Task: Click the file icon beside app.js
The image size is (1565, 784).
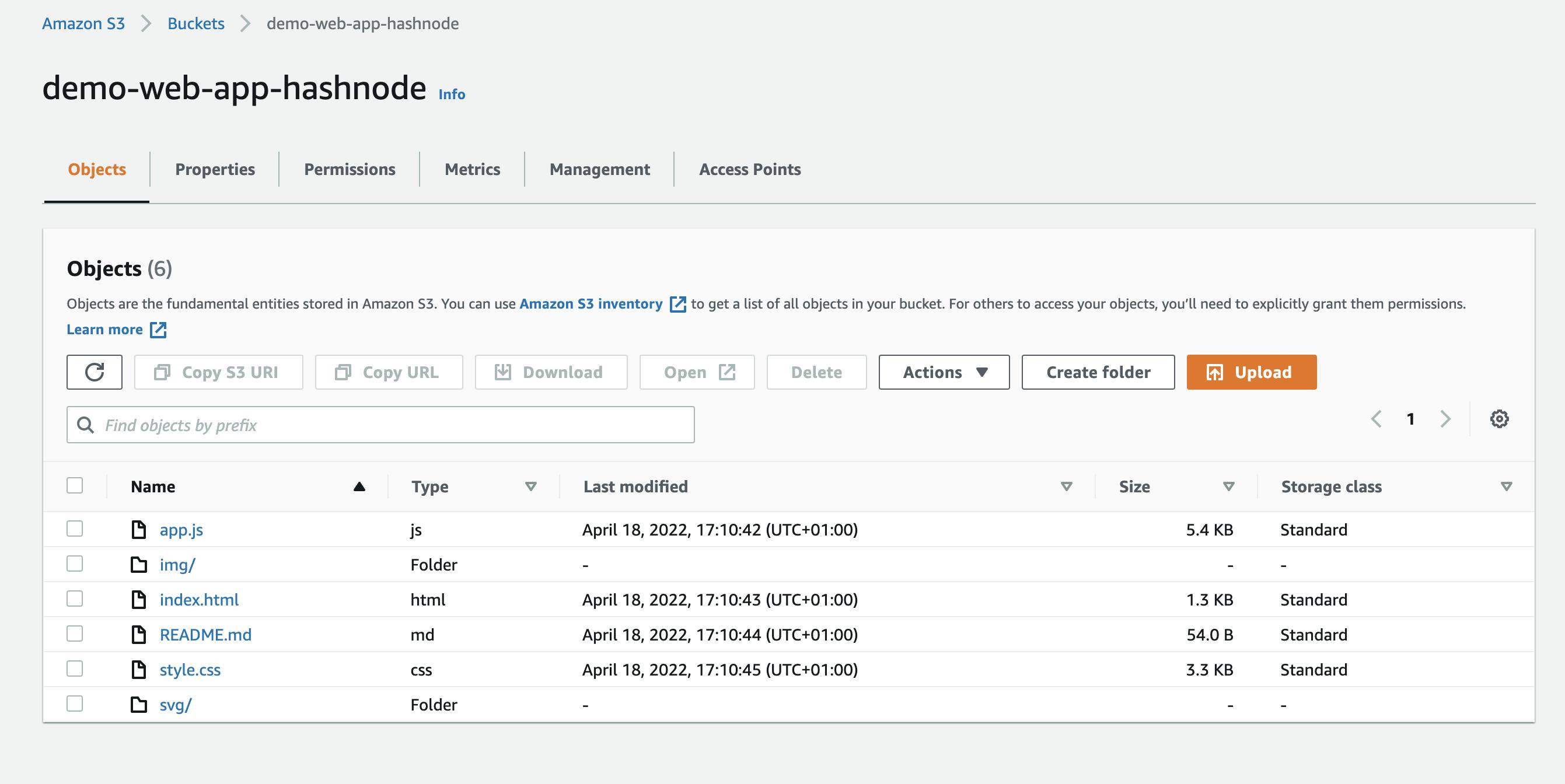Action: [139, 530]
